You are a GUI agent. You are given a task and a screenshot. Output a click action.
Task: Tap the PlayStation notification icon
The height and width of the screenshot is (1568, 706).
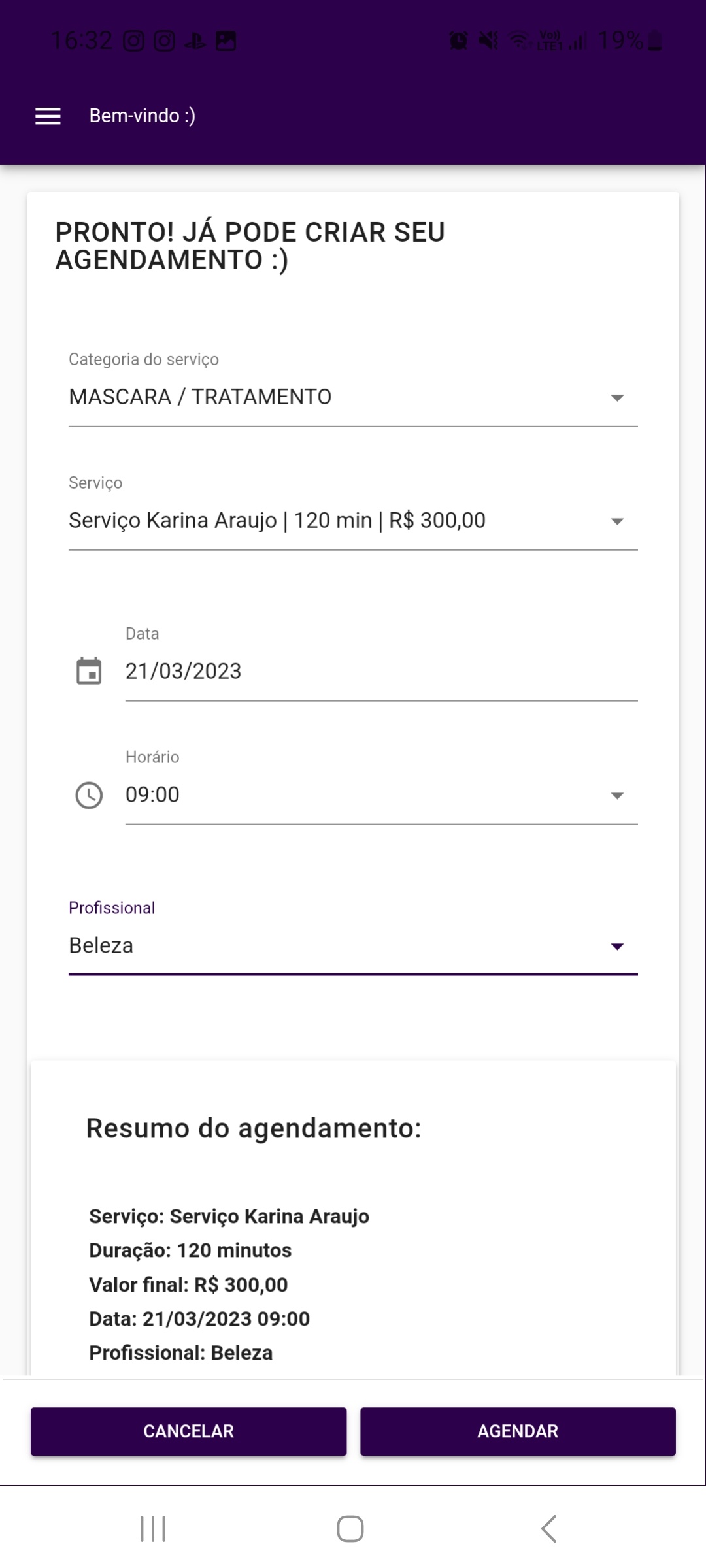pyautogui.click(x=195, y=42)
